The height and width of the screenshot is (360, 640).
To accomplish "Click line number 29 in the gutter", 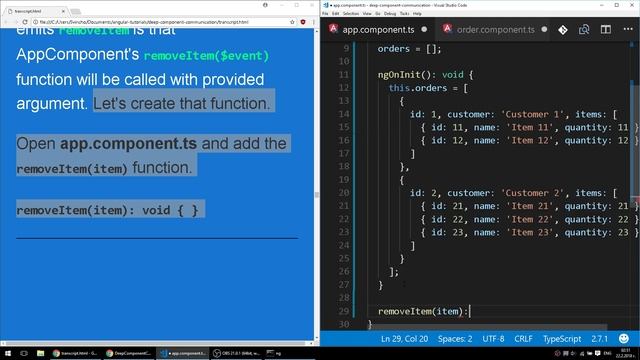I will 344,311.
